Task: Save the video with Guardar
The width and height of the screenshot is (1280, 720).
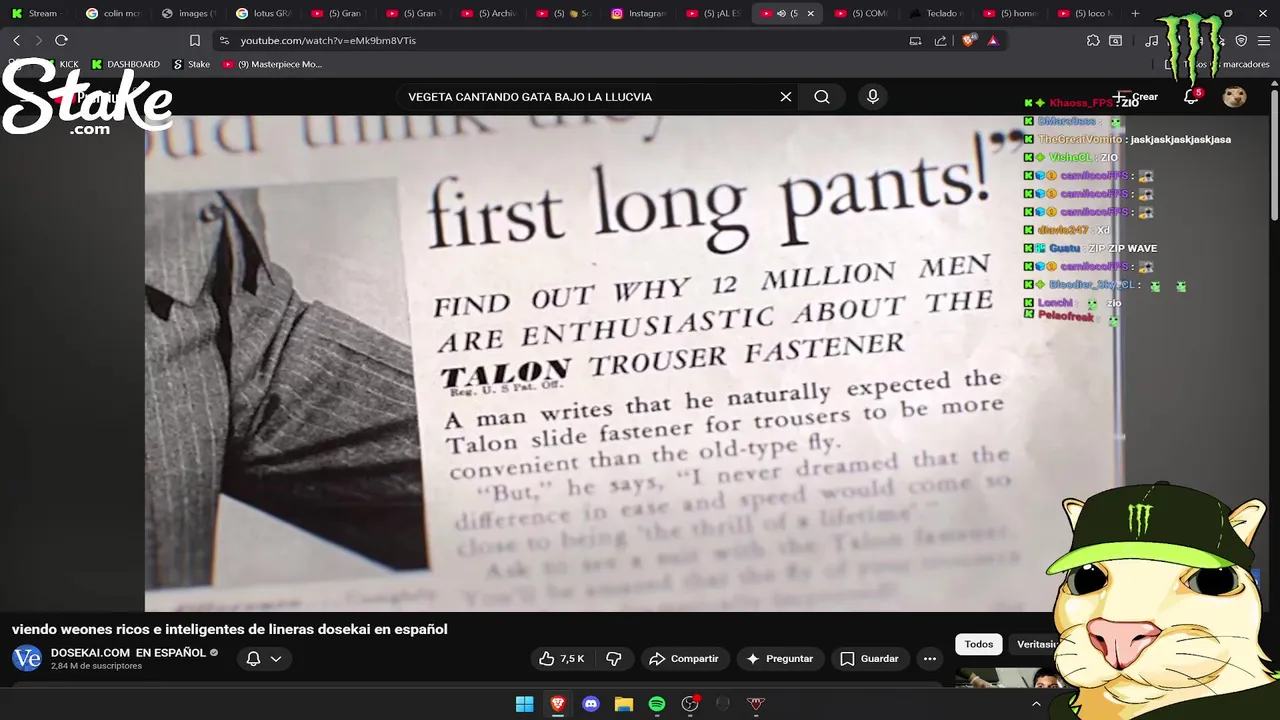Action: point(869,659)
